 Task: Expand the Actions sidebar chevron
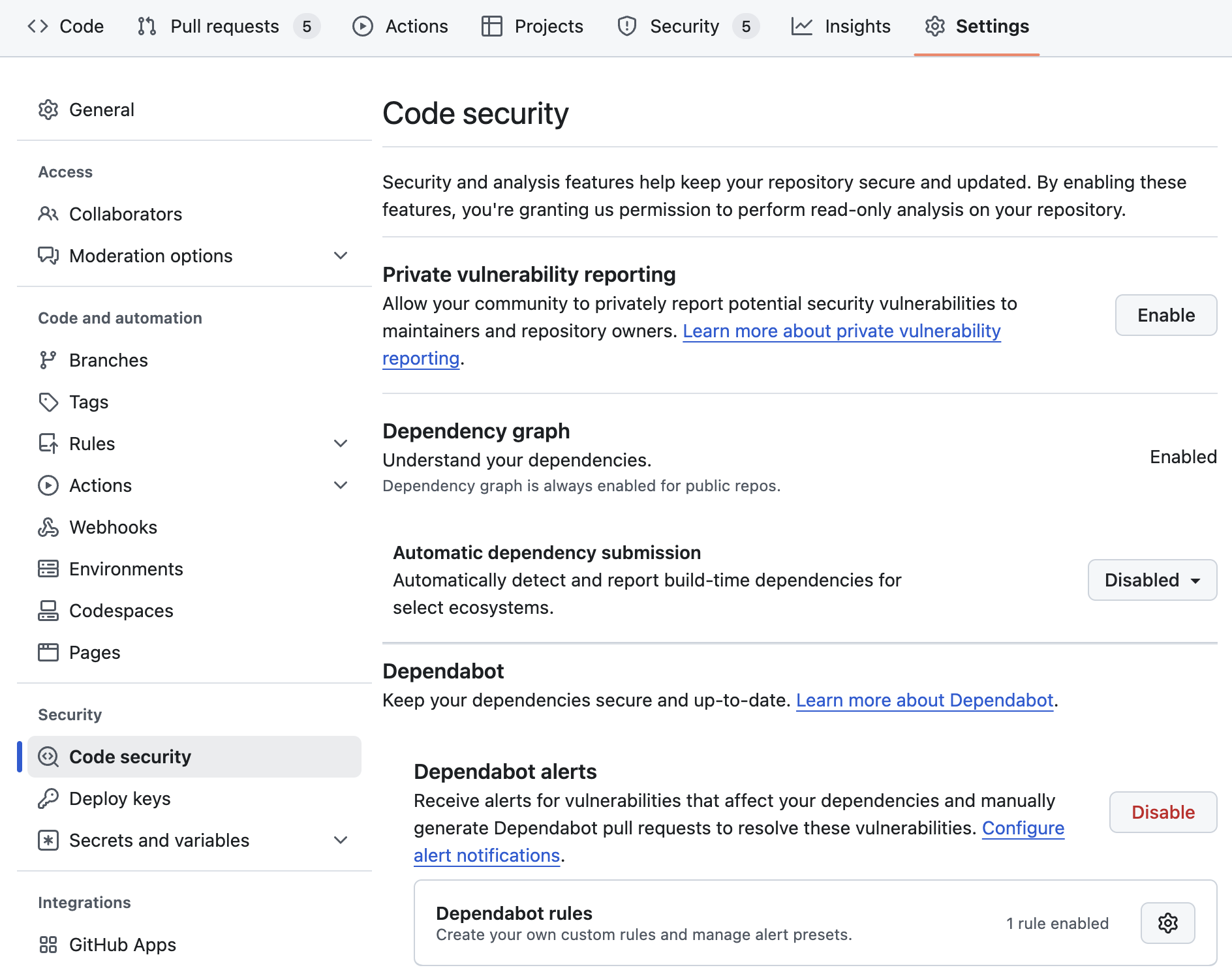(x=340, y=485)
